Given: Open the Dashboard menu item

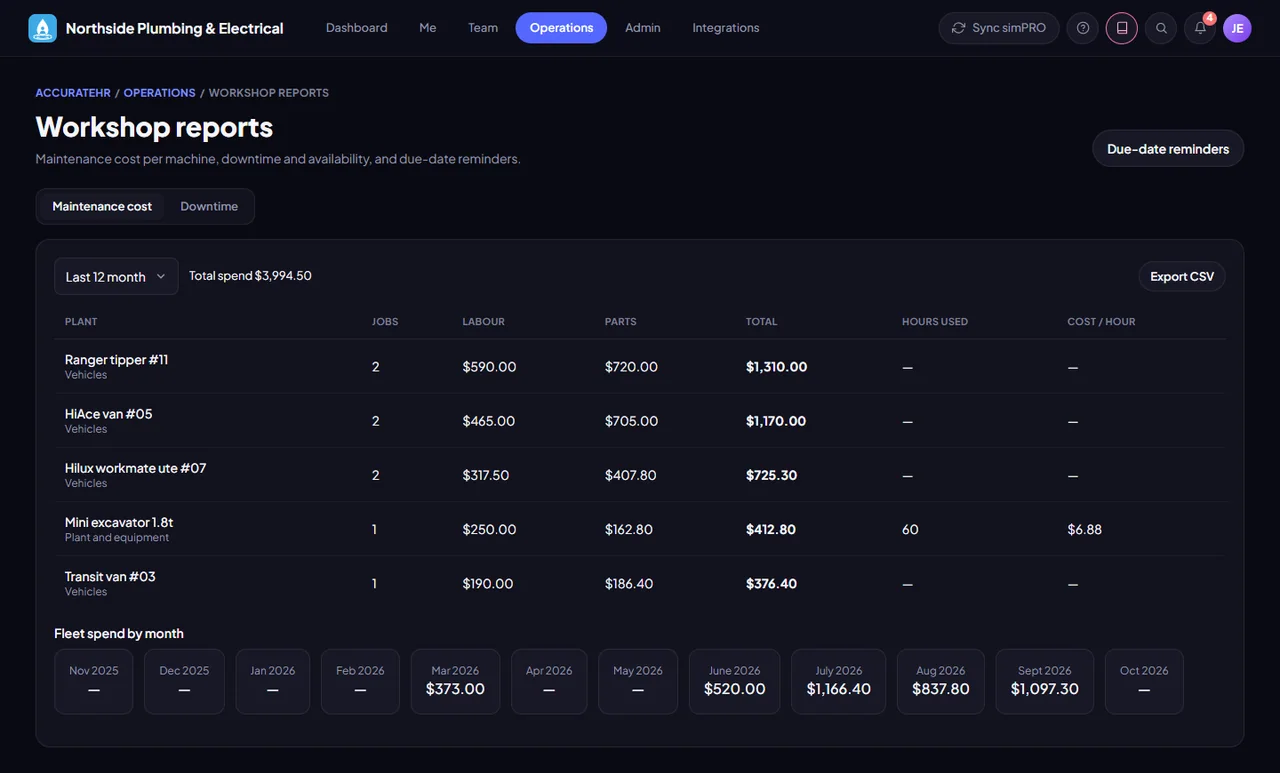Looking at the screenshot, I should 357,28.
